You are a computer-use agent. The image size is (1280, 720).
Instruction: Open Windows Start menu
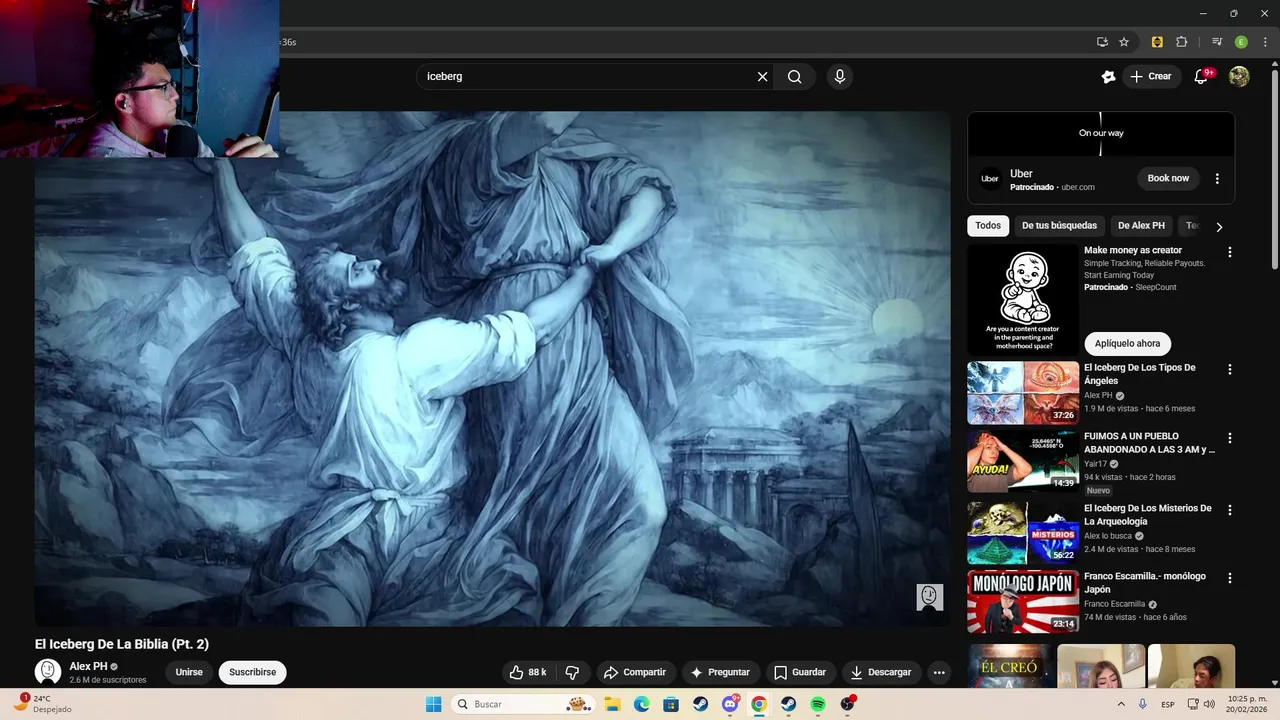pos(433,704)
